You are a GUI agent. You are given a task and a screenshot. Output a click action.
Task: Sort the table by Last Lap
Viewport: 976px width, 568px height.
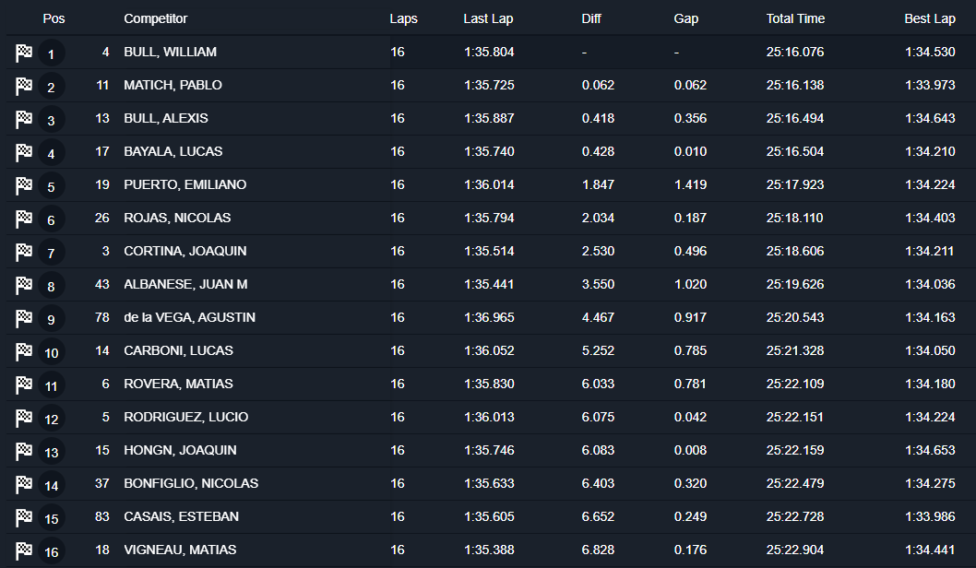click(x=488, y=19)
